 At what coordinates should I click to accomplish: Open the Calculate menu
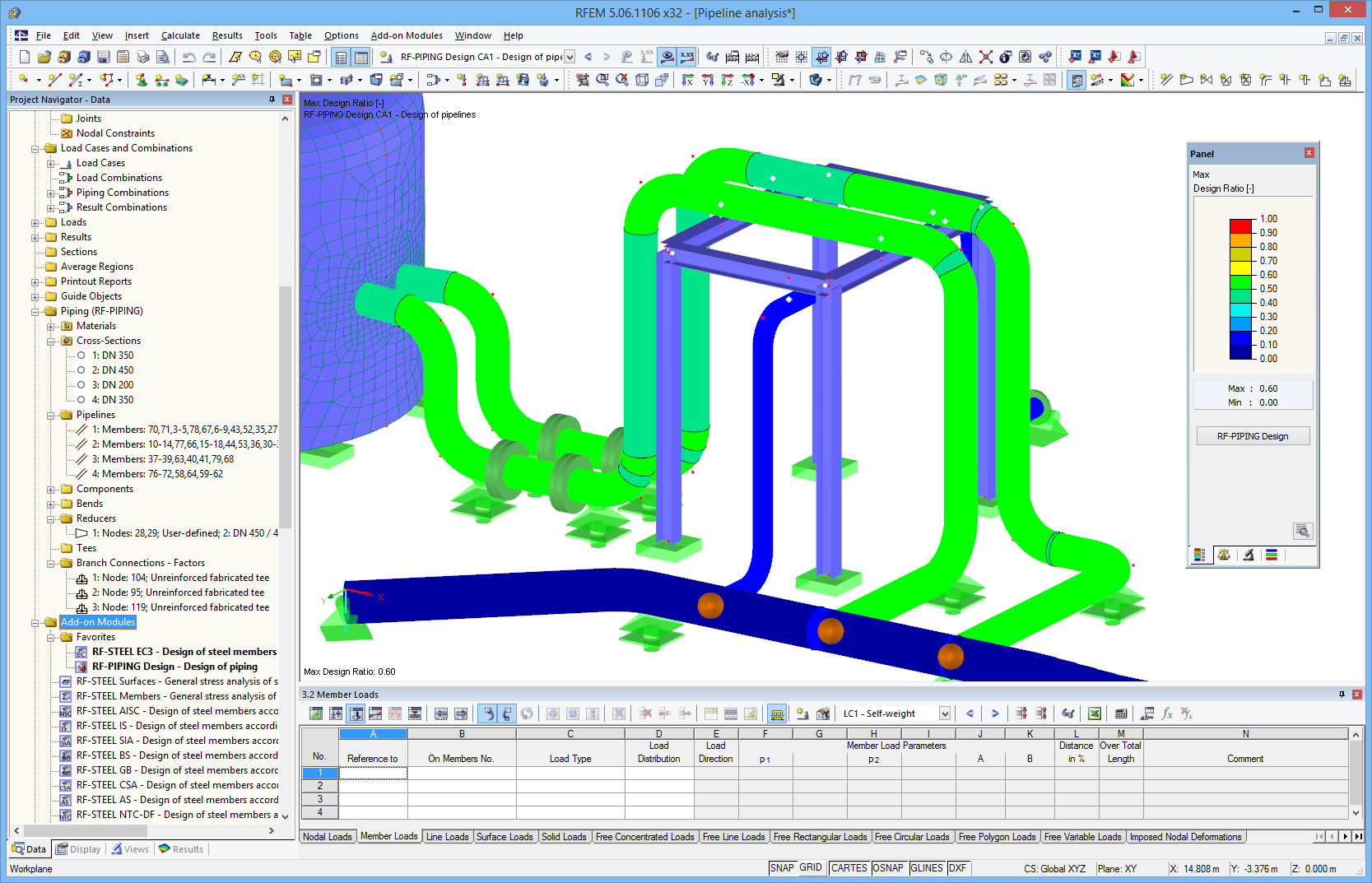tap(180, 35)
